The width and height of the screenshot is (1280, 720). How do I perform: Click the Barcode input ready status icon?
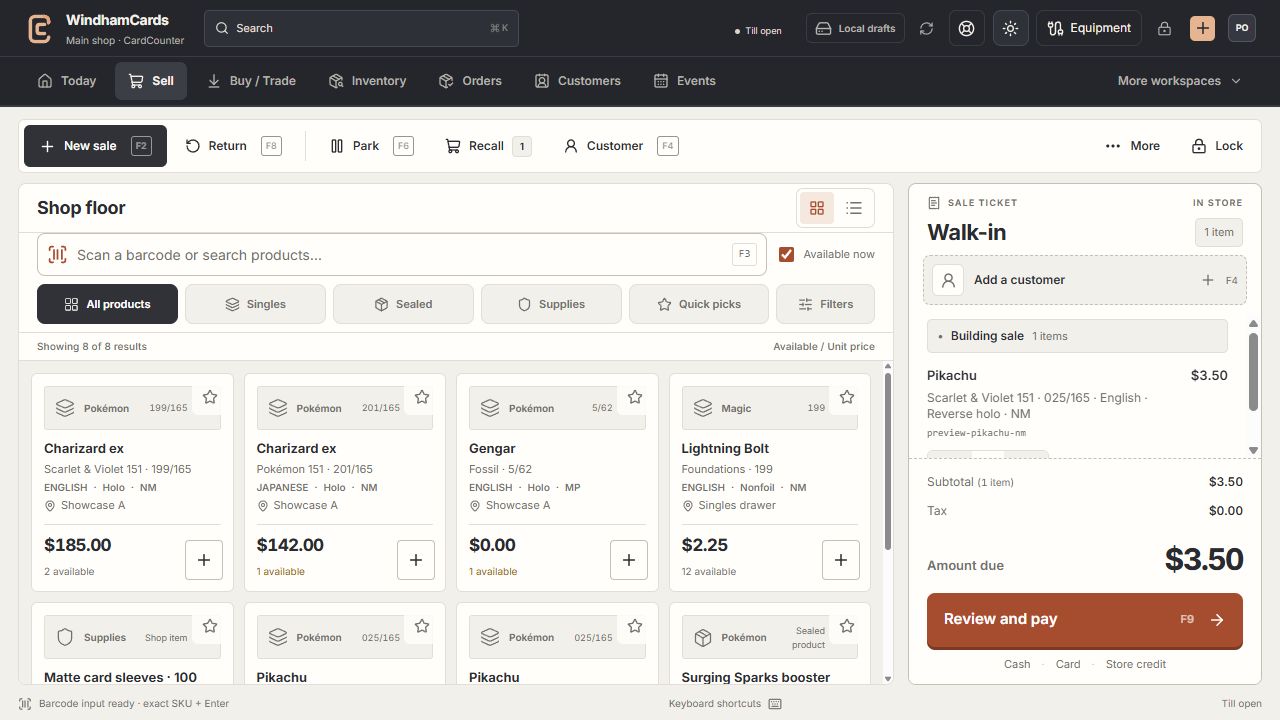[25, 704]
